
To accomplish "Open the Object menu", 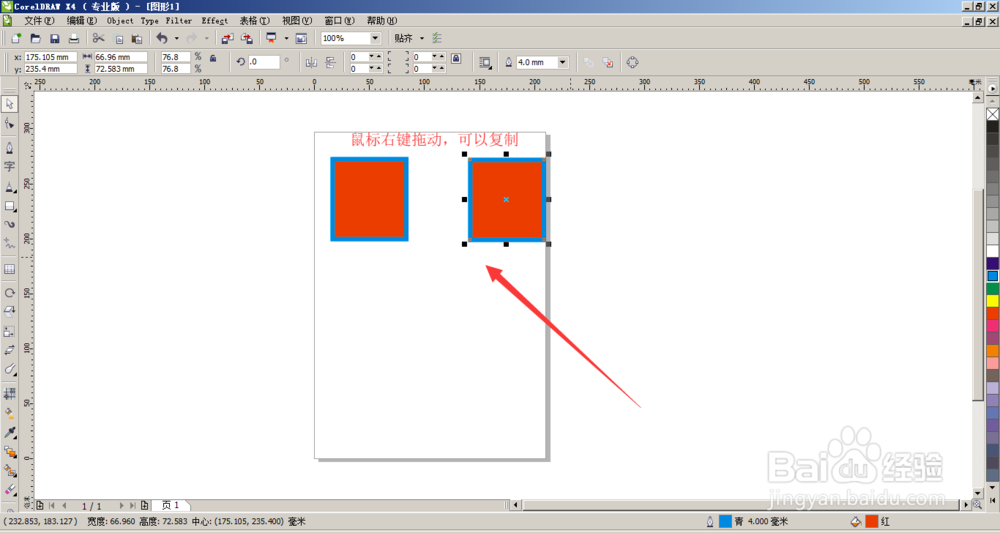I will click(121, 20).
